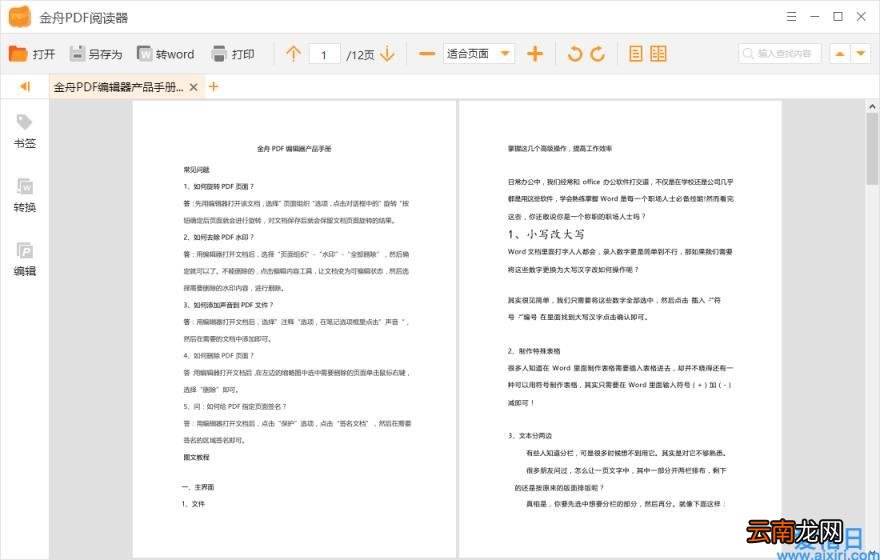Switch to two-page view
This screenshot has width=880, height=560.
[x=658, y=54]
